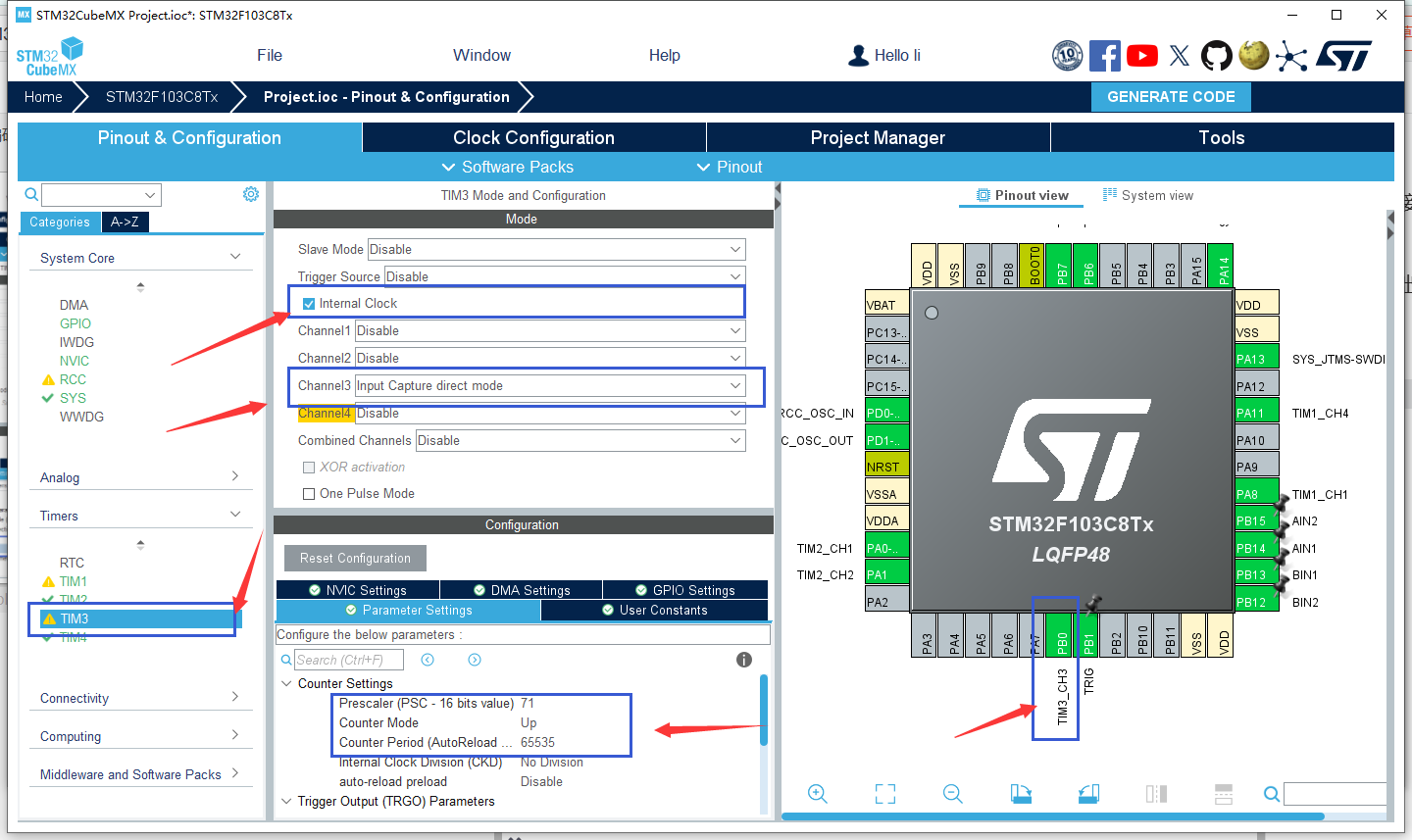Click the ST community network icon
1412x840 pixels.
(x=1291, y=56)
